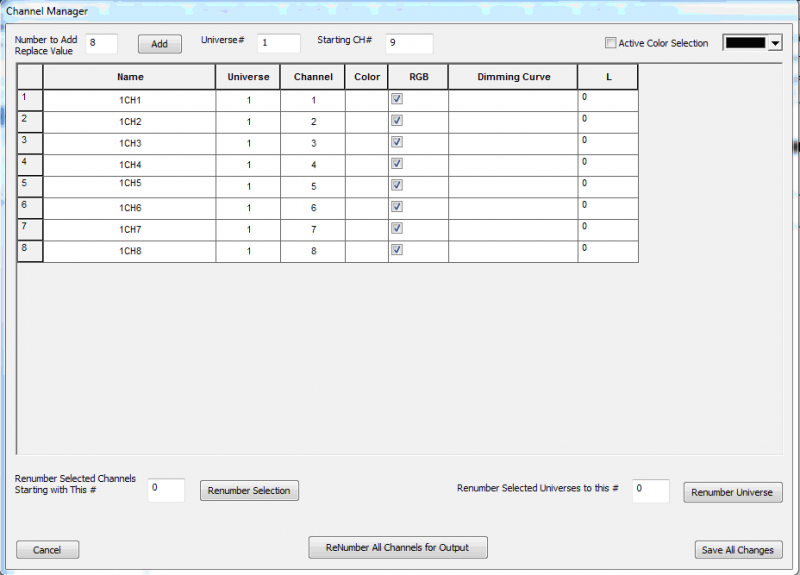Toggle RGB checkbox for 1CH4
Screen dimensions: 800x575
click(x=397, y=163)
